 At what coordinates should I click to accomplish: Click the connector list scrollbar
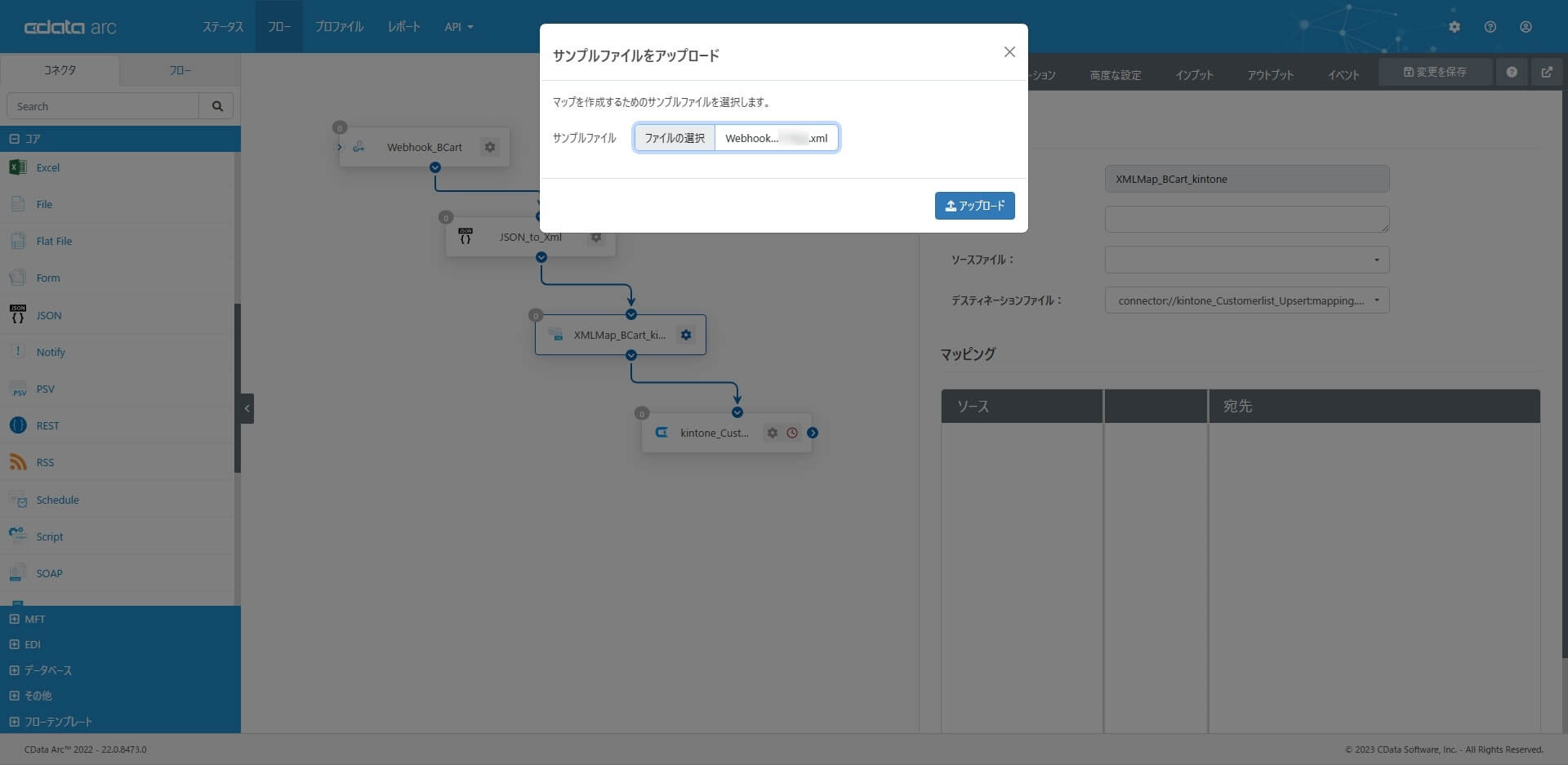[x=238, y=389]
